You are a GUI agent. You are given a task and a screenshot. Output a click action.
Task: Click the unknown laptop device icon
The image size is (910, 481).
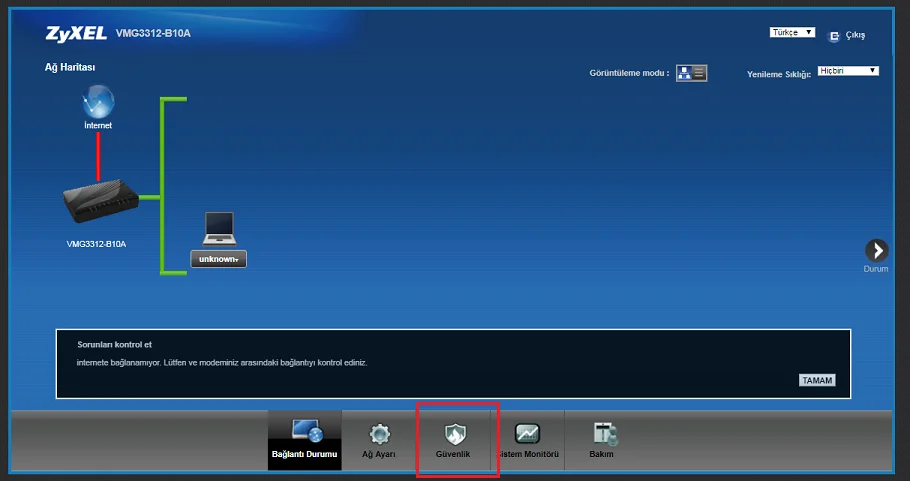pyautogui.click(x=218, y=228)
